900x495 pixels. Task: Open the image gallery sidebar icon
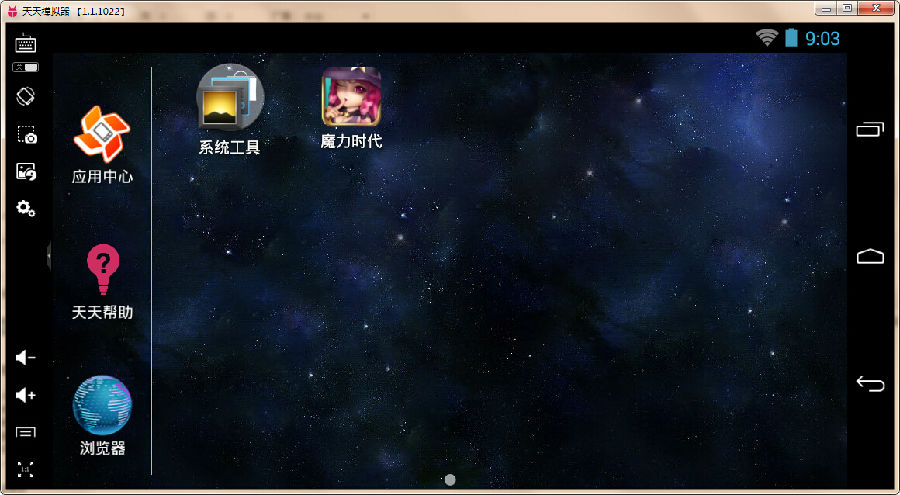[x=26, y=172]
